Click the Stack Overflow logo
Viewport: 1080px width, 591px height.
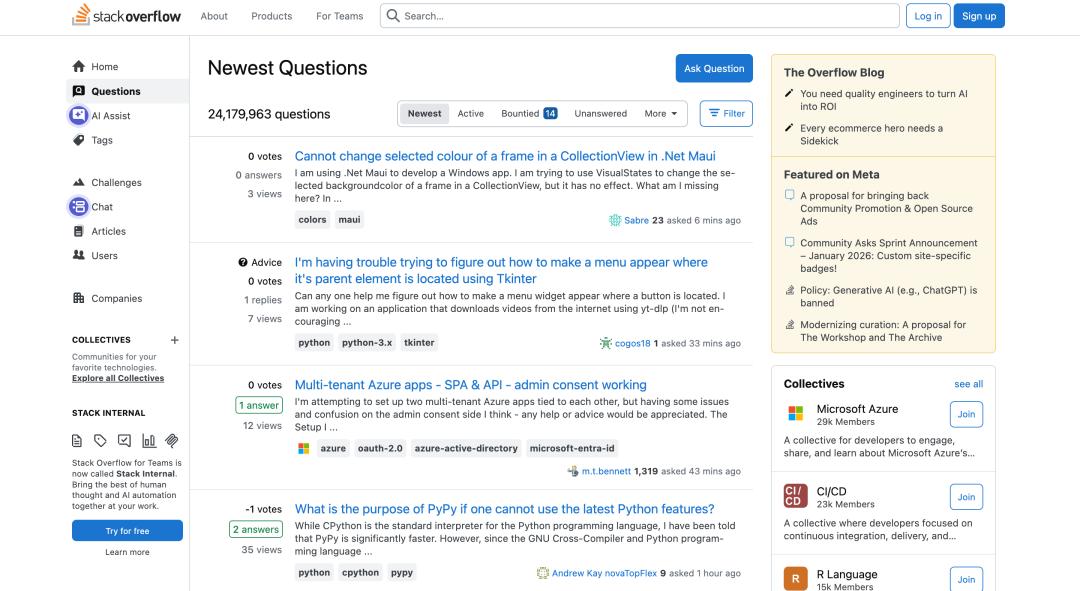point(127,16)
